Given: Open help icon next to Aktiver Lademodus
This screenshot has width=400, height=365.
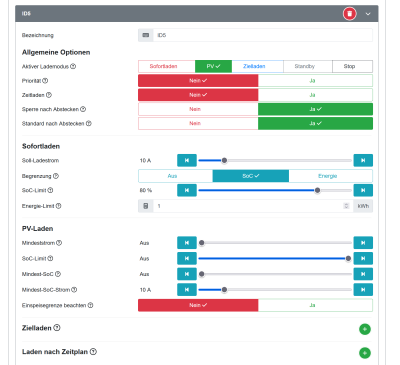Looking at the screenshot, I should coord(73,66).
